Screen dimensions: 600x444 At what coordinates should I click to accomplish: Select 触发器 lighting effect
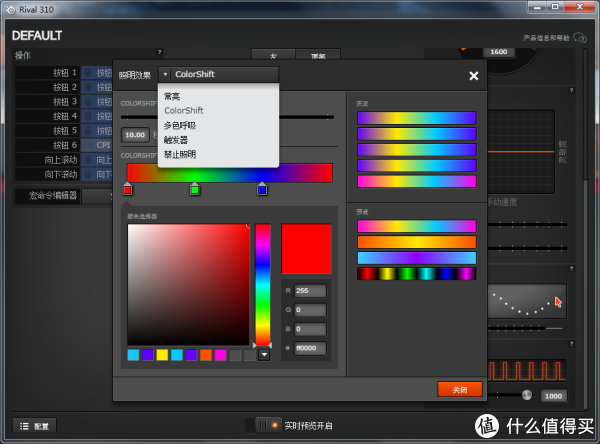click(176, 140)
